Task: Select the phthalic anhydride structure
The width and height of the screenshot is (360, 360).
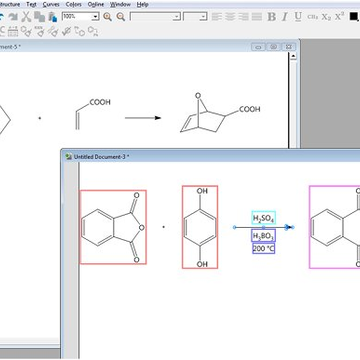Action: (x=113, y=227)
